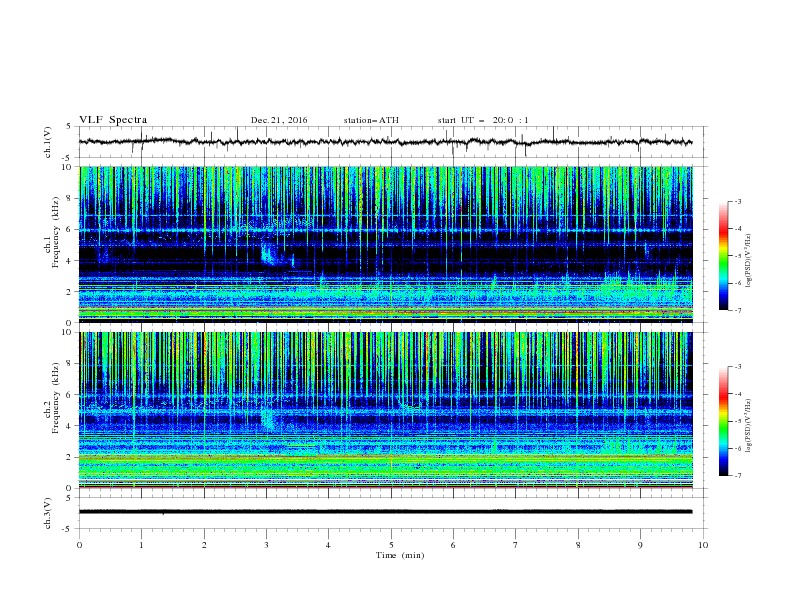
Task: Click the "log(PSD)" label next to the ch.2 colorbar
Action: [x=748, y=426]
